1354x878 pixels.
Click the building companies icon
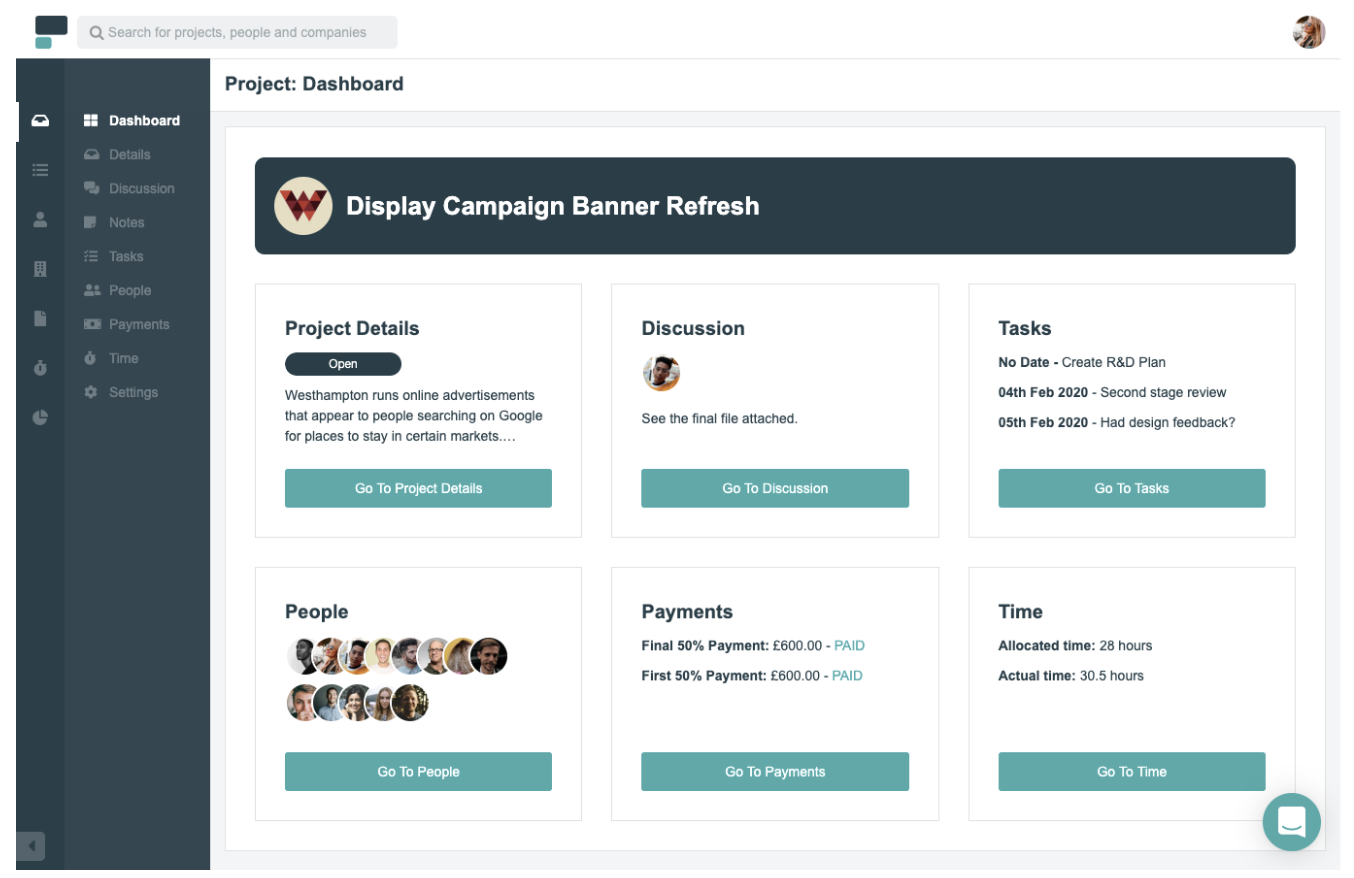pyautogui.click(x=40, y=268)
